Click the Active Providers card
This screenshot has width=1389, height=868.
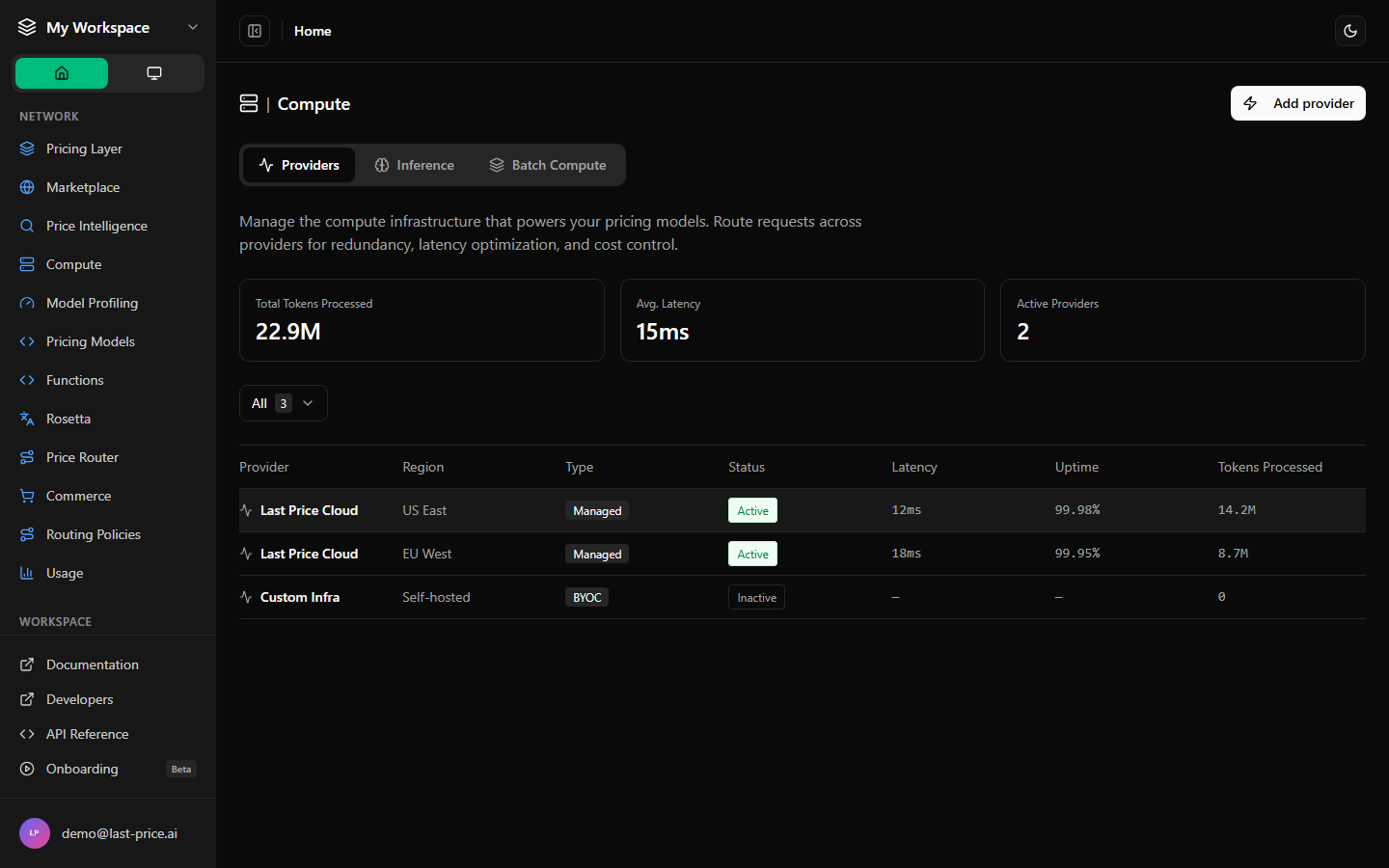pos(1183,320)
